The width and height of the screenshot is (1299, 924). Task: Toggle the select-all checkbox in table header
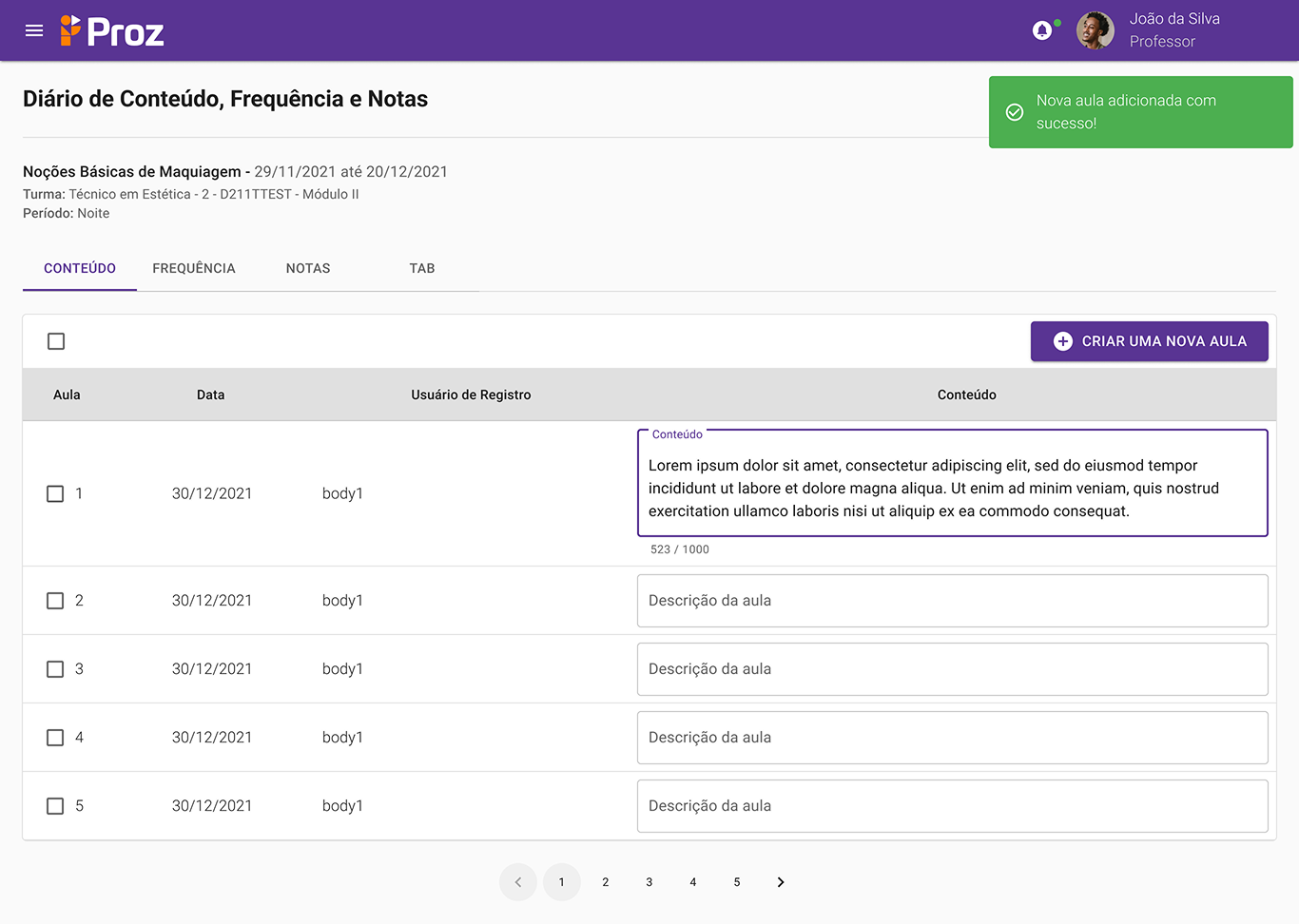[x=56, y=341]
